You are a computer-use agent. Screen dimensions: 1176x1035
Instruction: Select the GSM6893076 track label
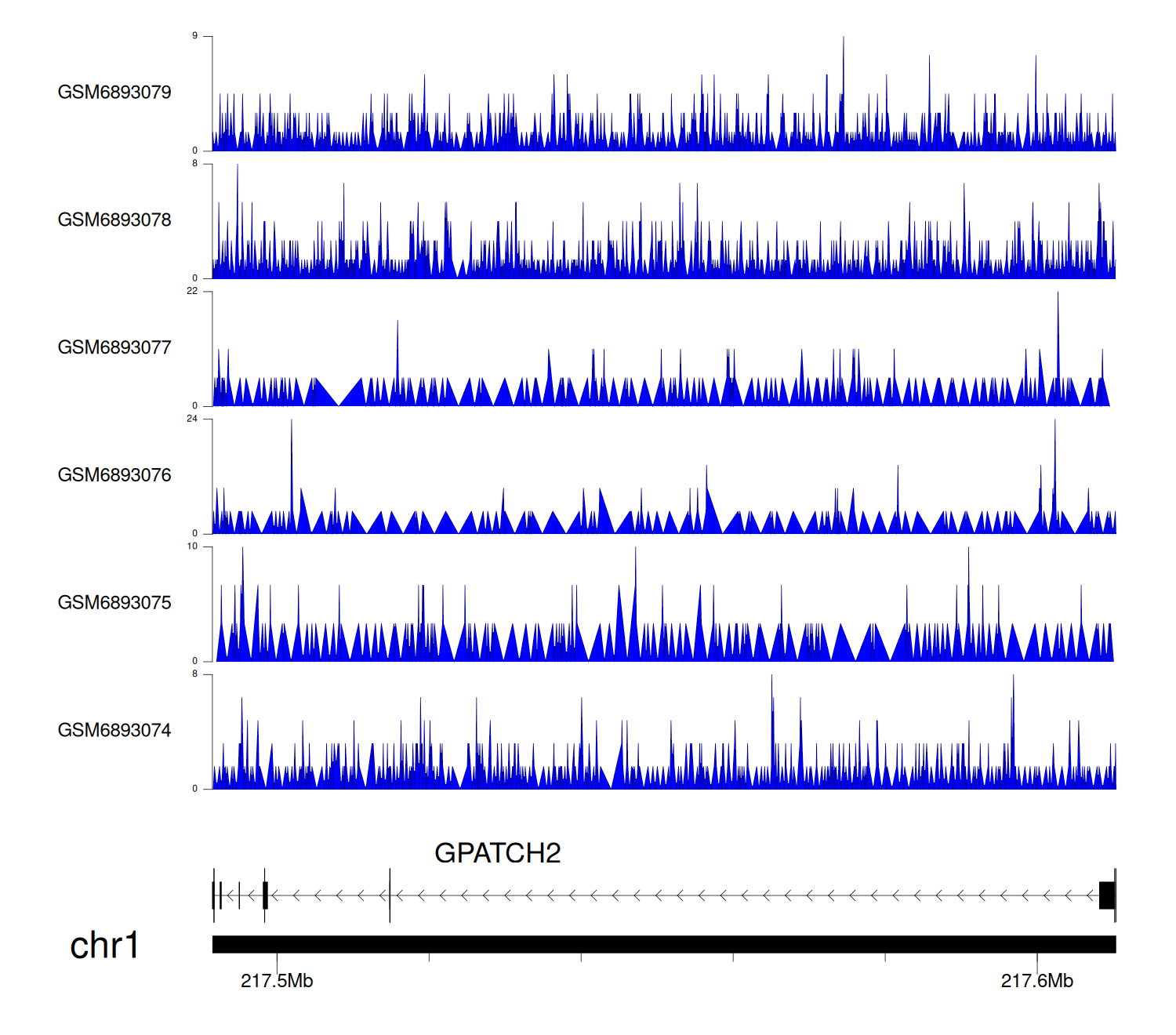tap(114, 475)
